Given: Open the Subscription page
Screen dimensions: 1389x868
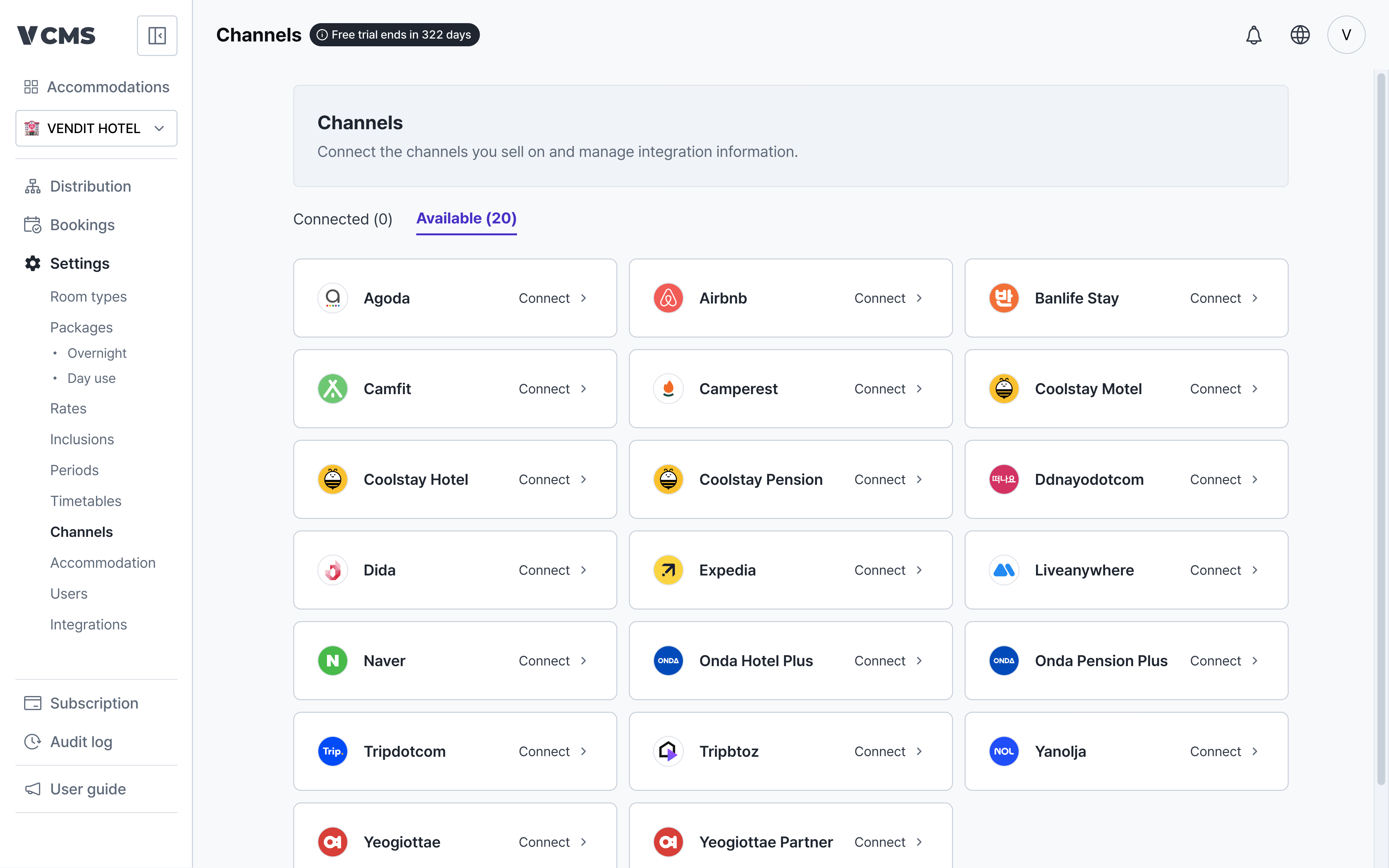Looking at the screenshot, I should pyautogui.click(x=81, y=703).
